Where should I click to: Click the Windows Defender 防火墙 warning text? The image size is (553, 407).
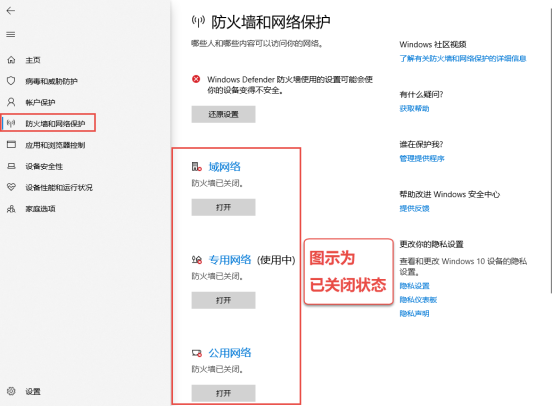[290, 85]
